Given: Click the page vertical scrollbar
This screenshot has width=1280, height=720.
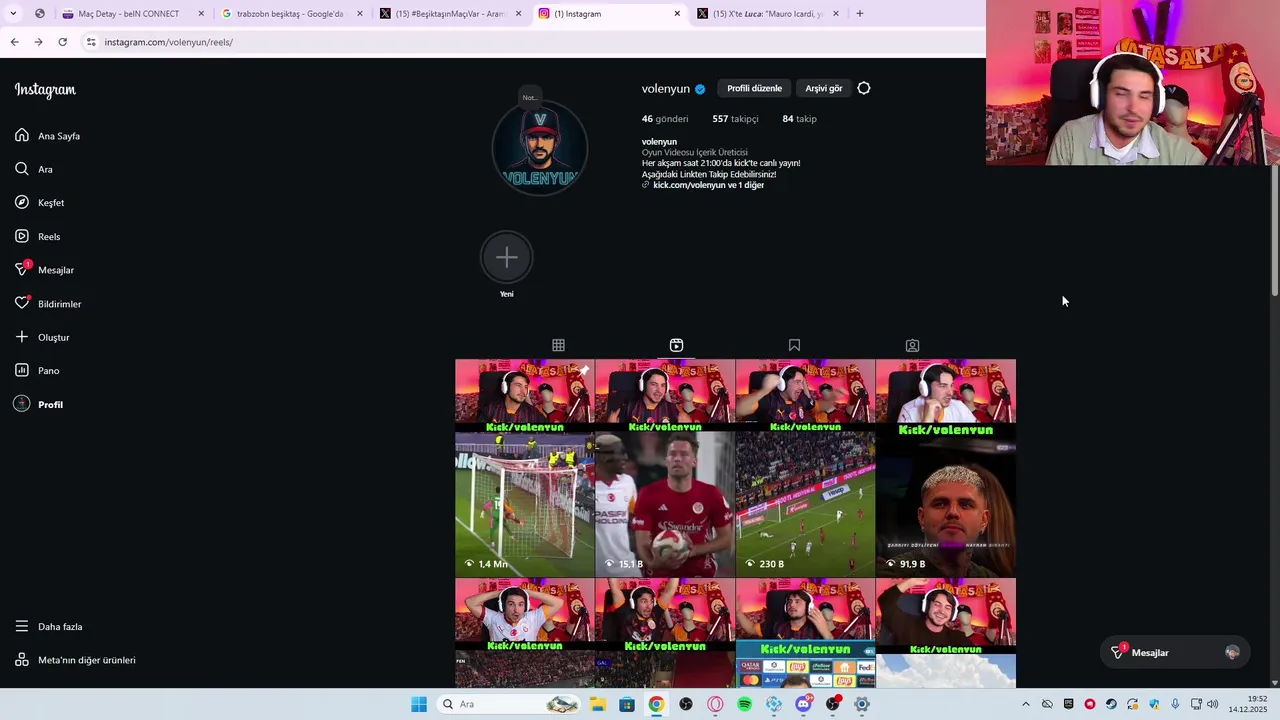Looking at the screenshot, I should (1275, 230).
